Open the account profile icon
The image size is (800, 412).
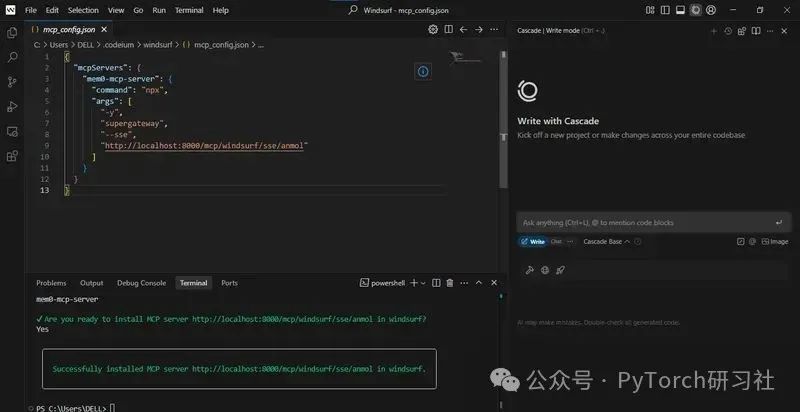711,10
